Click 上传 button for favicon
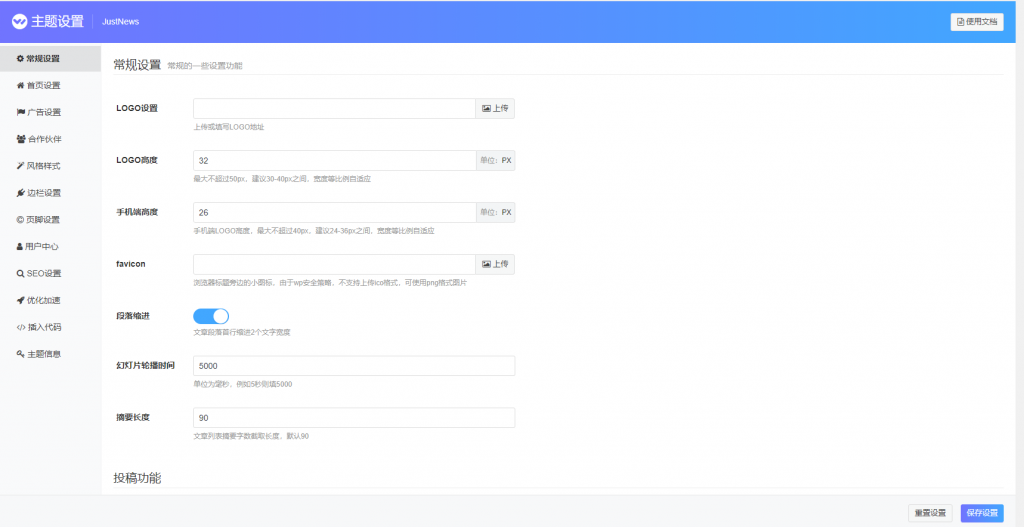The height and width of the screenshot is (527, 1024). (495, 264)
